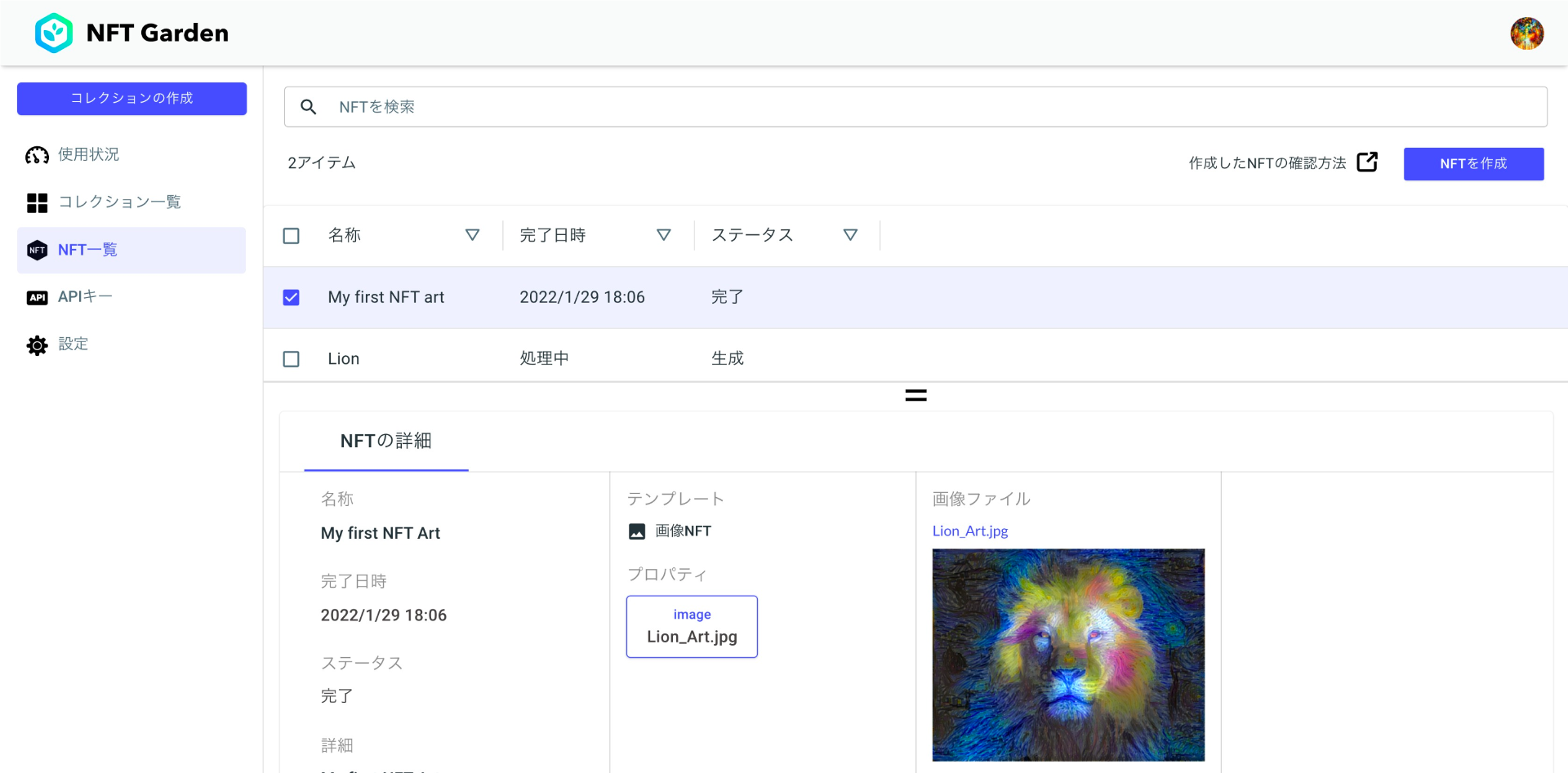This screenshot has height=773, width=1568.
Task: Open the 完了日時 filter dropdown
Action: (664, 235)
